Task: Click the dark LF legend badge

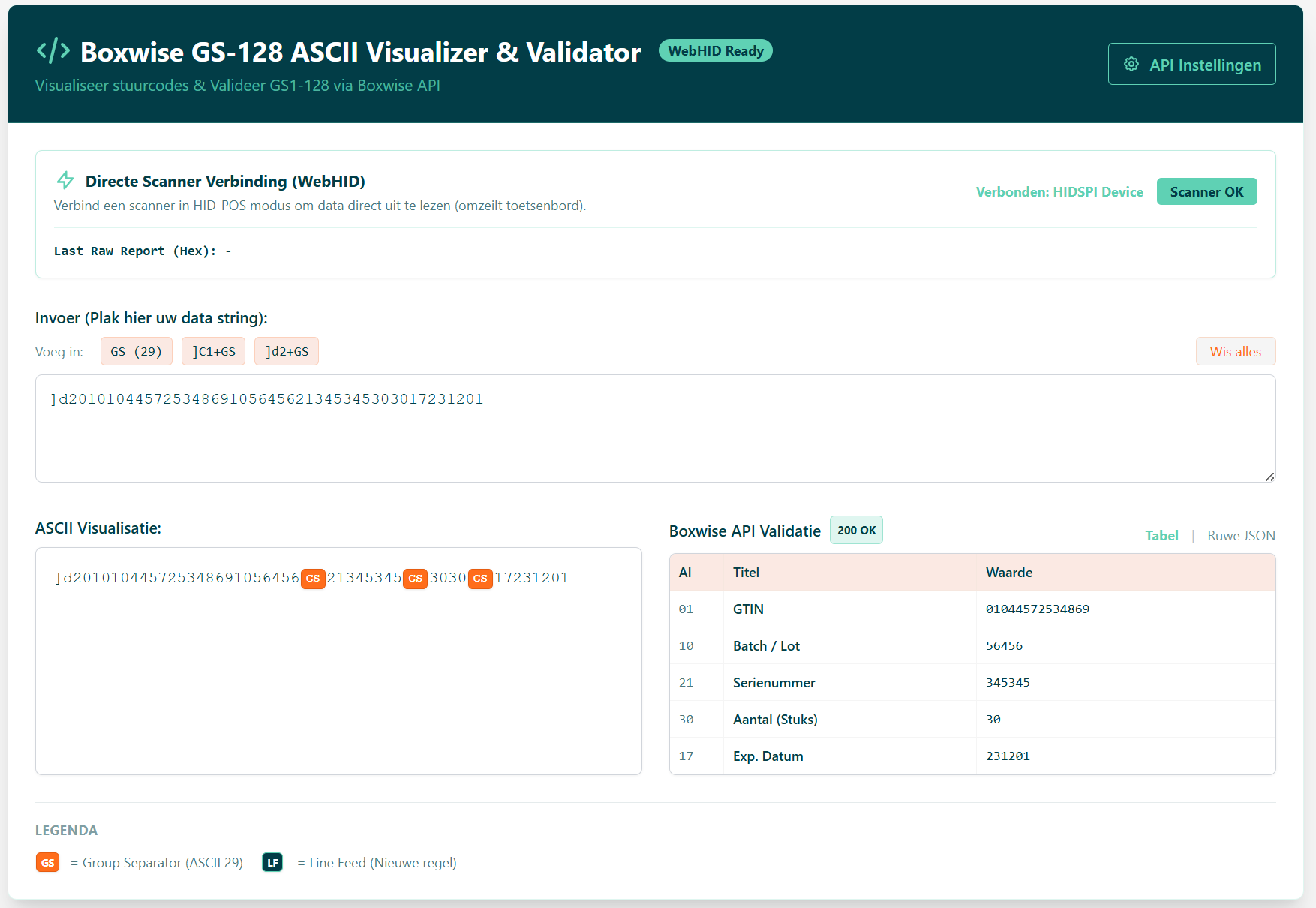Action: tap(272, 863)
